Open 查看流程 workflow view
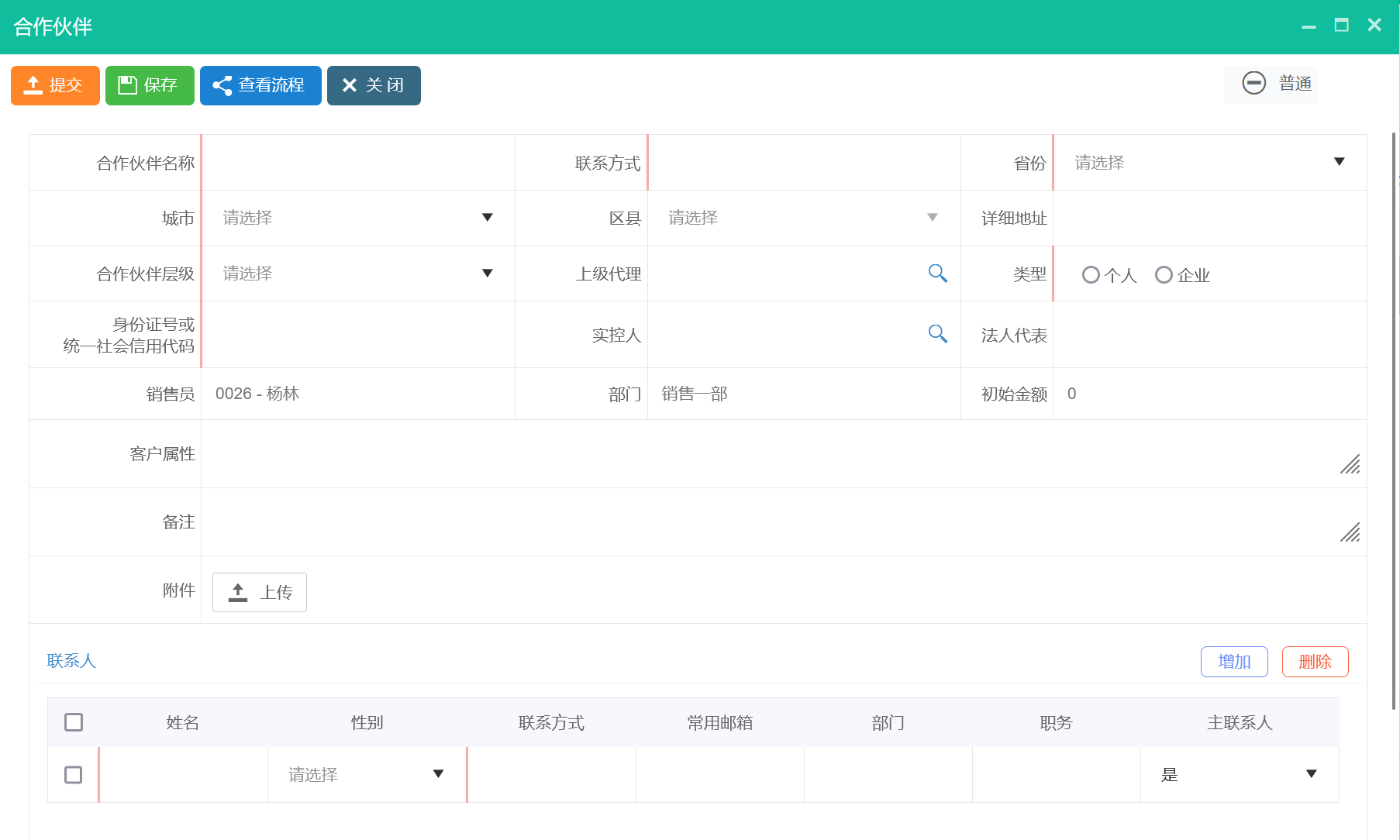 [x=260, y=85]
